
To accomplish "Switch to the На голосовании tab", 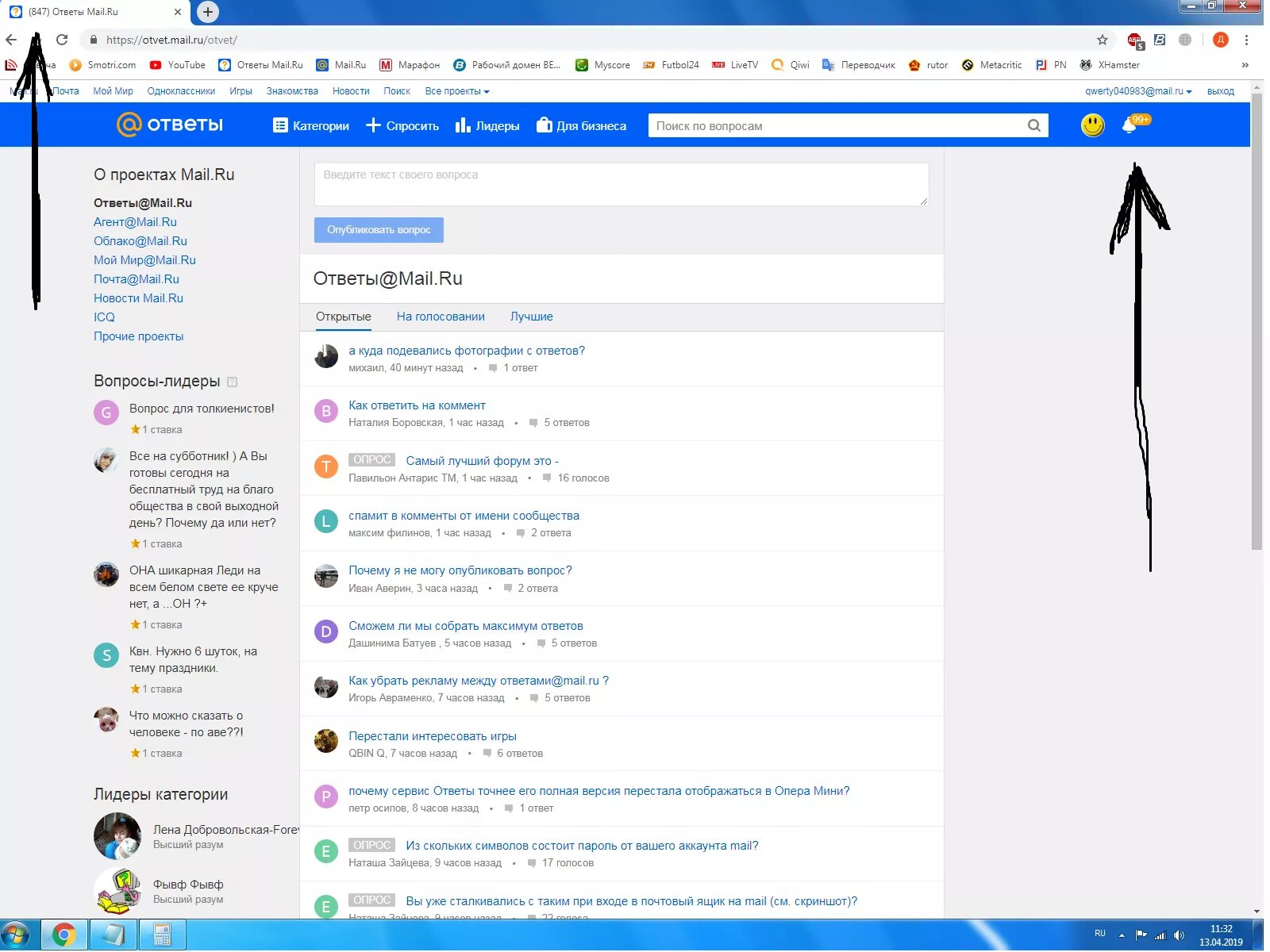I will 441,317.
